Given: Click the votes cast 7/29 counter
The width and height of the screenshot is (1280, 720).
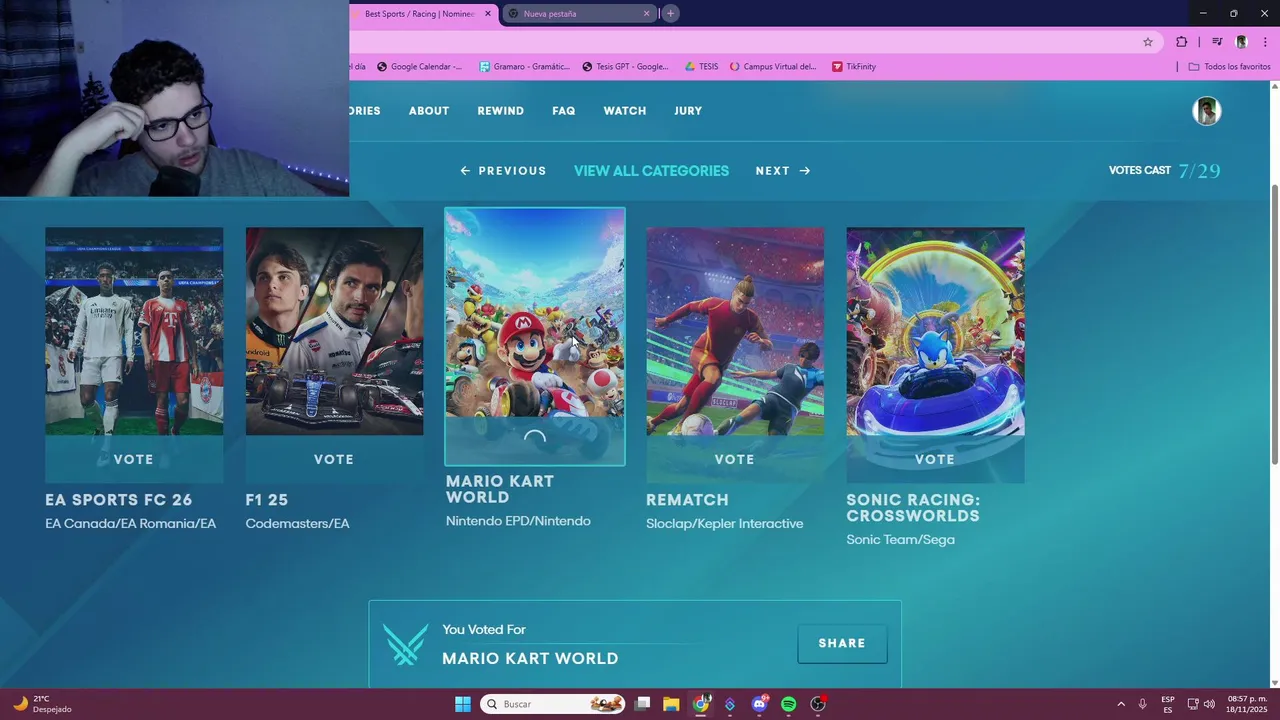Looking at the screenshot, I should click(1165, 171).
